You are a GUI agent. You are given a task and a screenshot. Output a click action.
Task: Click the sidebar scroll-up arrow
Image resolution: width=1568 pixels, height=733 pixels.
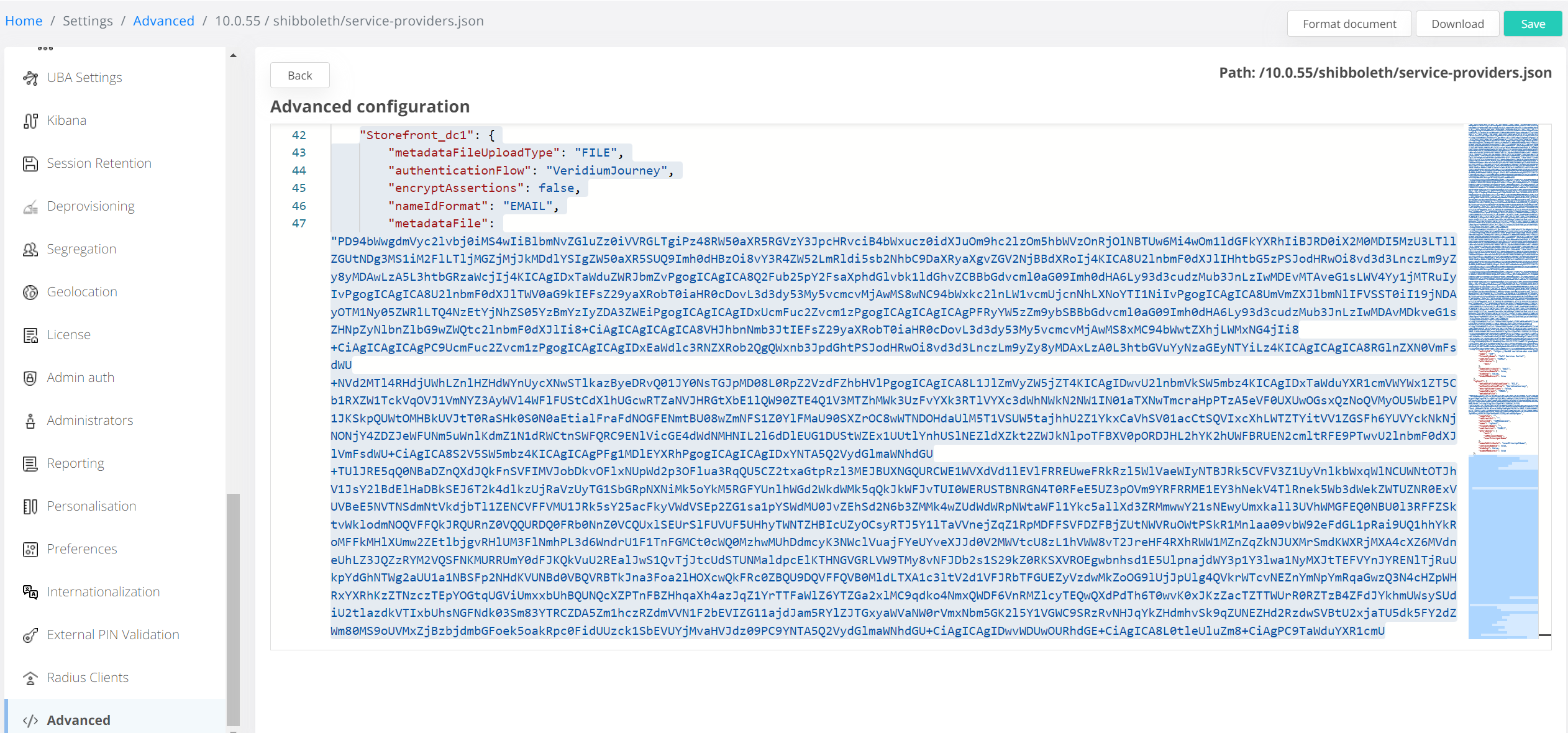click(x=234, y=56)
